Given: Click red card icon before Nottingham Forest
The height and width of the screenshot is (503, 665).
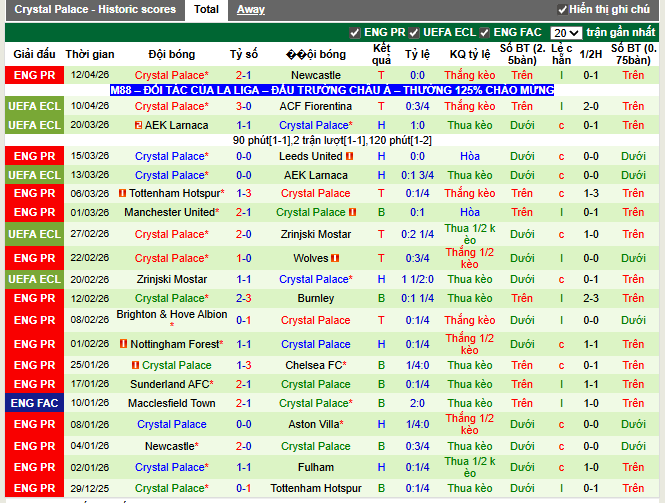Looking at the screenshot, I should coord(122,343).
